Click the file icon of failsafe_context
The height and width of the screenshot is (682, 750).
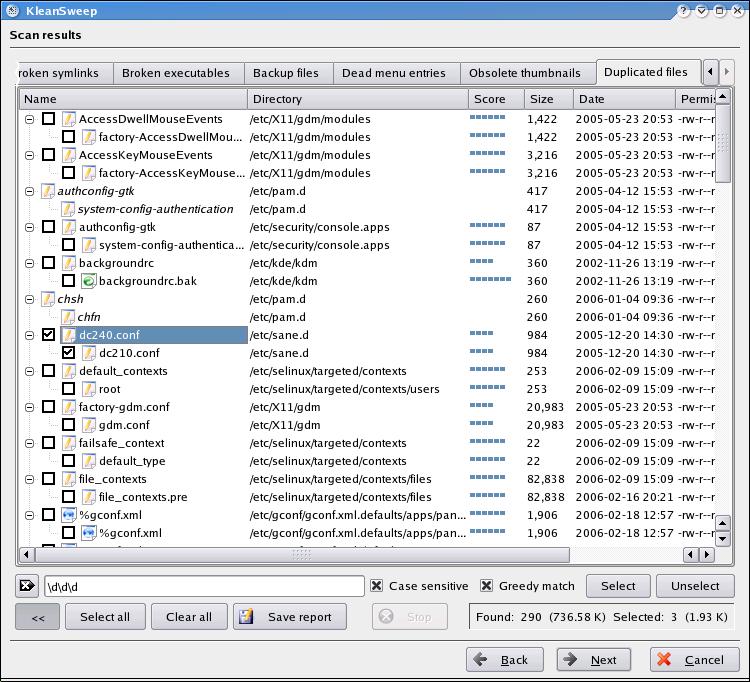[x=69, y=443]
